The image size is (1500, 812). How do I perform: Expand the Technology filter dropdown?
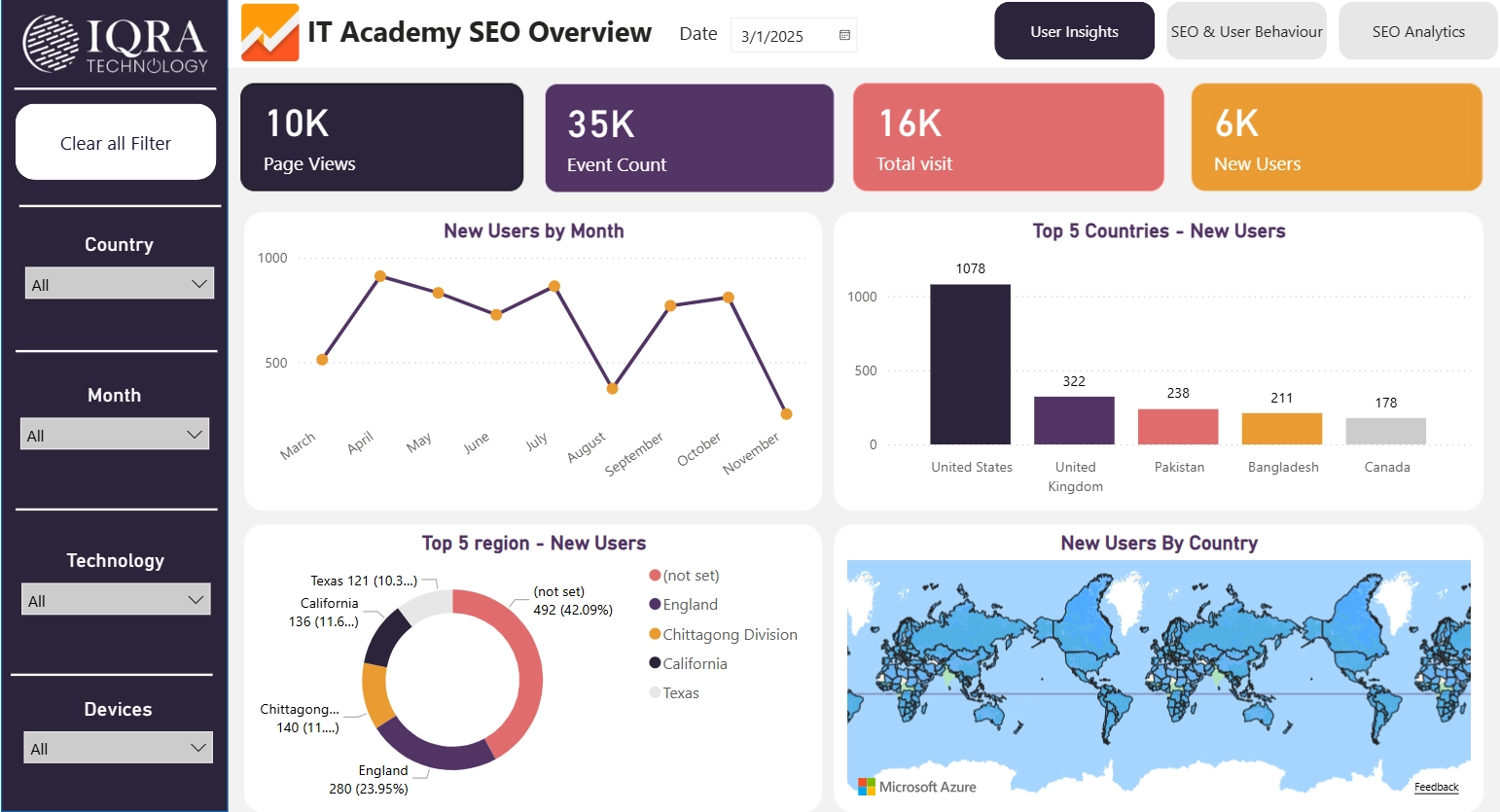coord(116,600)
